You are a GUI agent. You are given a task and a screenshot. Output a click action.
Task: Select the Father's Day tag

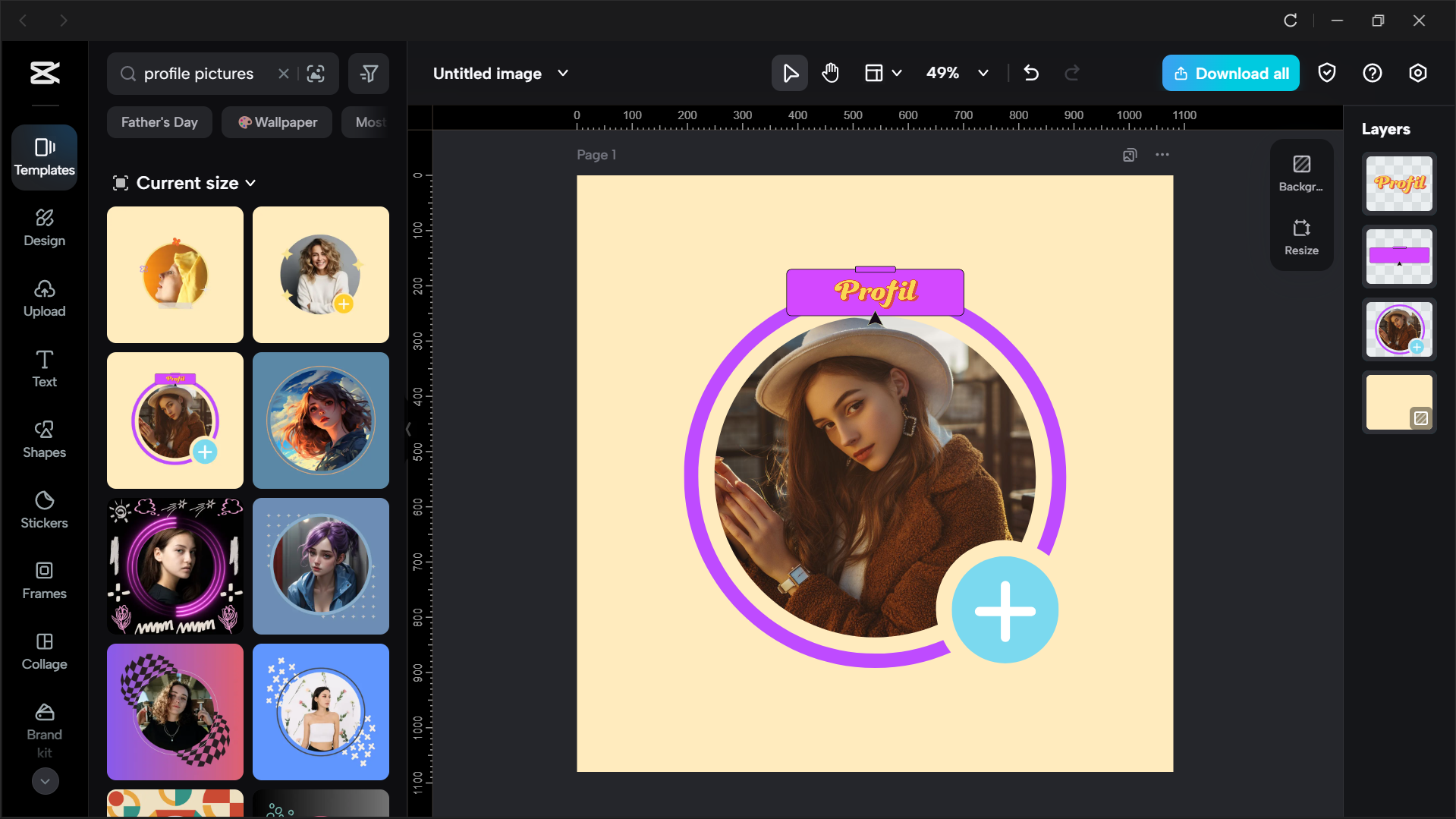[159, 122]
